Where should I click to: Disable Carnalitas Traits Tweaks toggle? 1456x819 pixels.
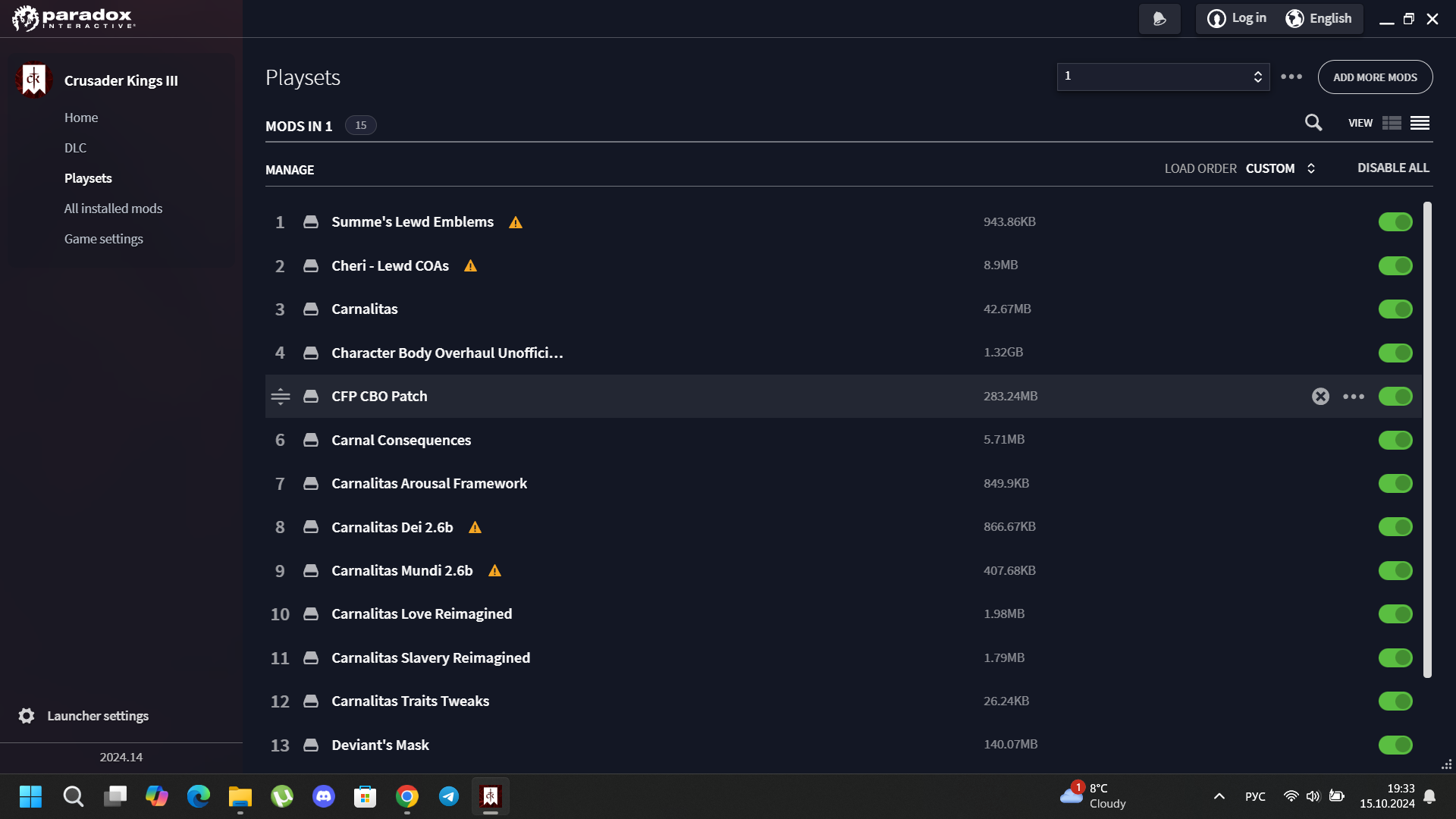click(x=1395, y=701)
